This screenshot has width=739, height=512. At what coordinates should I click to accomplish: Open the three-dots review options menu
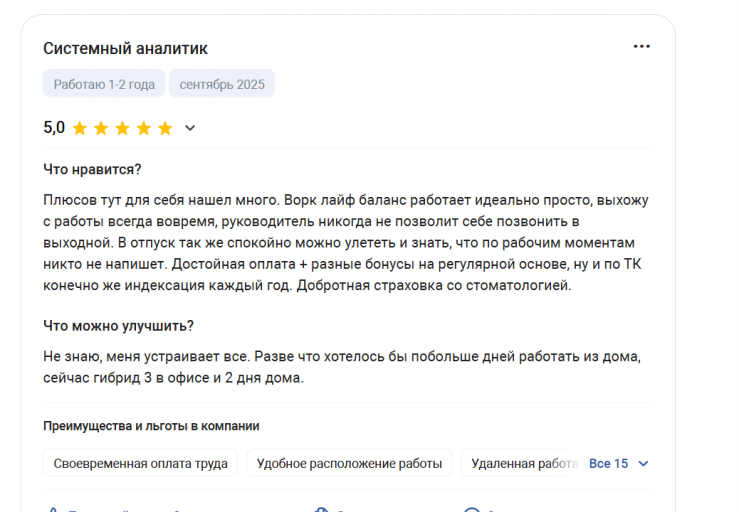click(x=641, y=46)
